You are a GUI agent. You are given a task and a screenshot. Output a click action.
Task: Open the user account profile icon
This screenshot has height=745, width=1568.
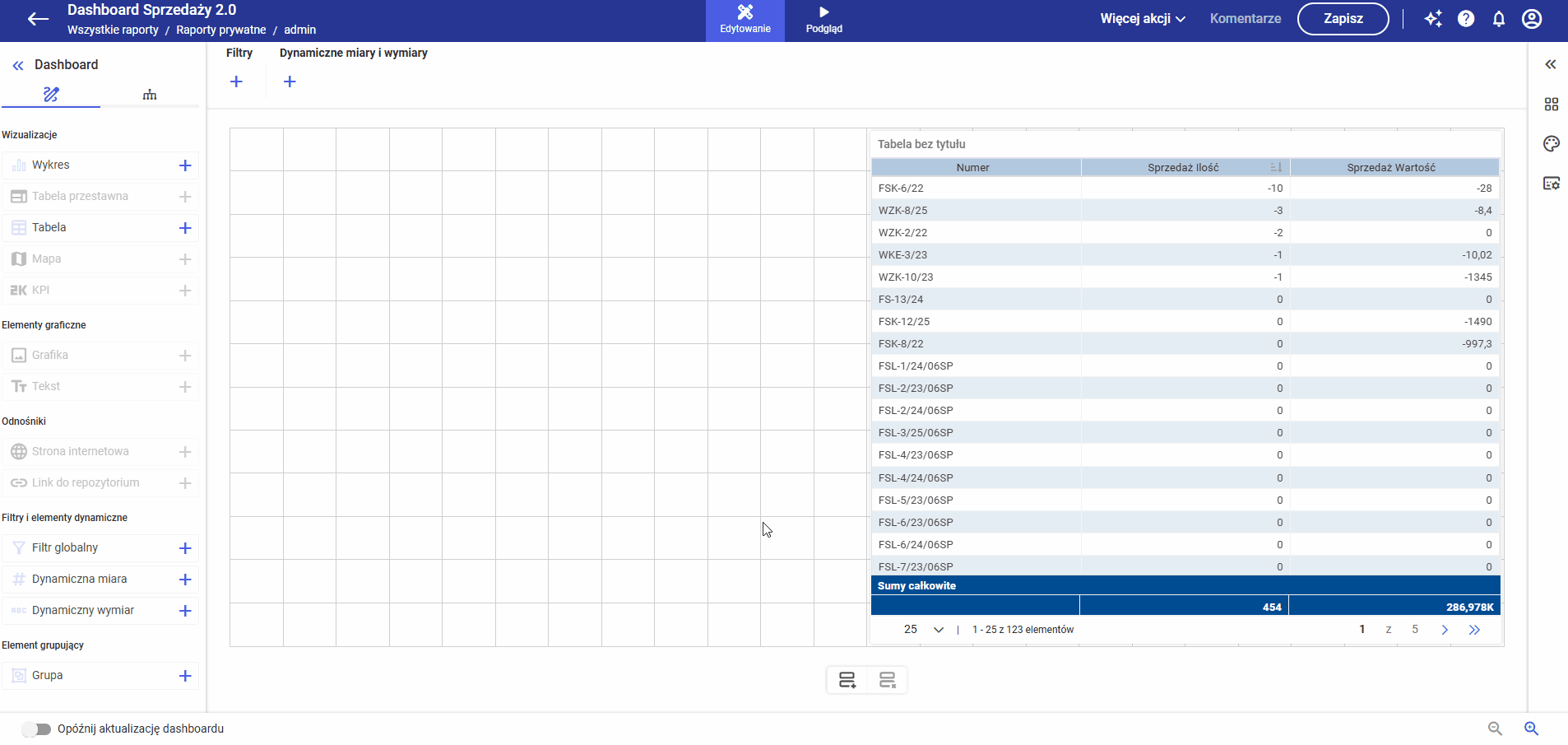(x=1532, y=19)
